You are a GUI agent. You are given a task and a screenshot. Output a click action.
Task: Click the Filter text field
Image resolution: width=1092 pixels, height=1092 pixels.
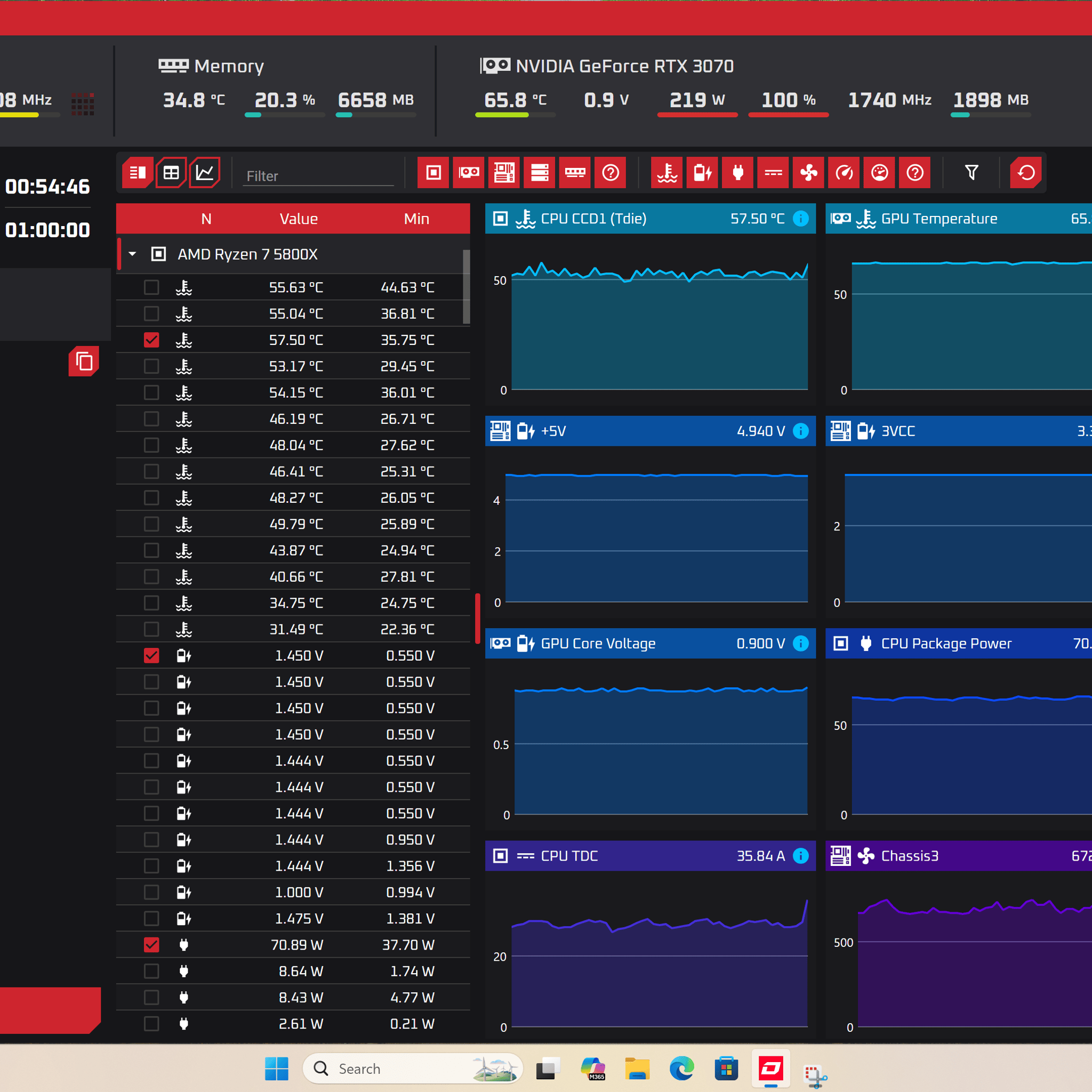319,176
